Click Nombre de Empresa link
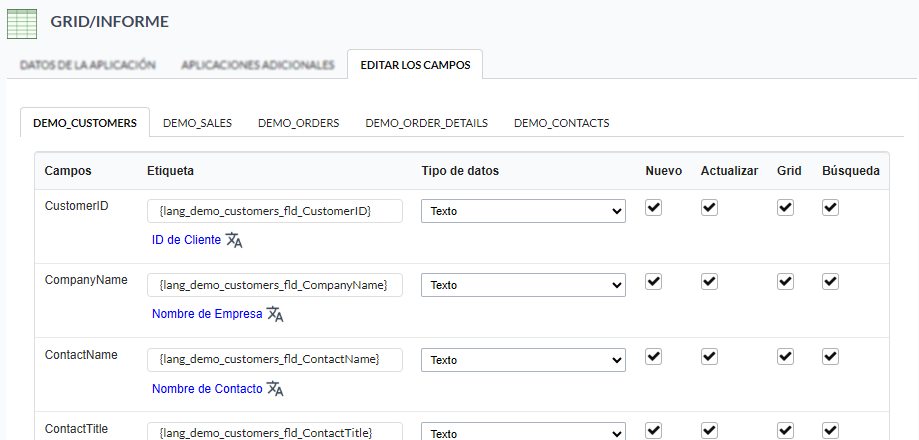 click(x=207, y=314)
